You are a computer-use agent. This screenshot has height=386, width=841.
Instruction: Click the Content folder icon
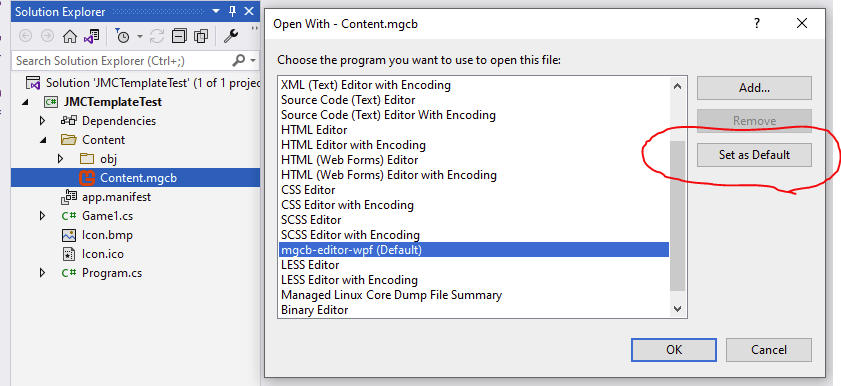coord(69,140)
